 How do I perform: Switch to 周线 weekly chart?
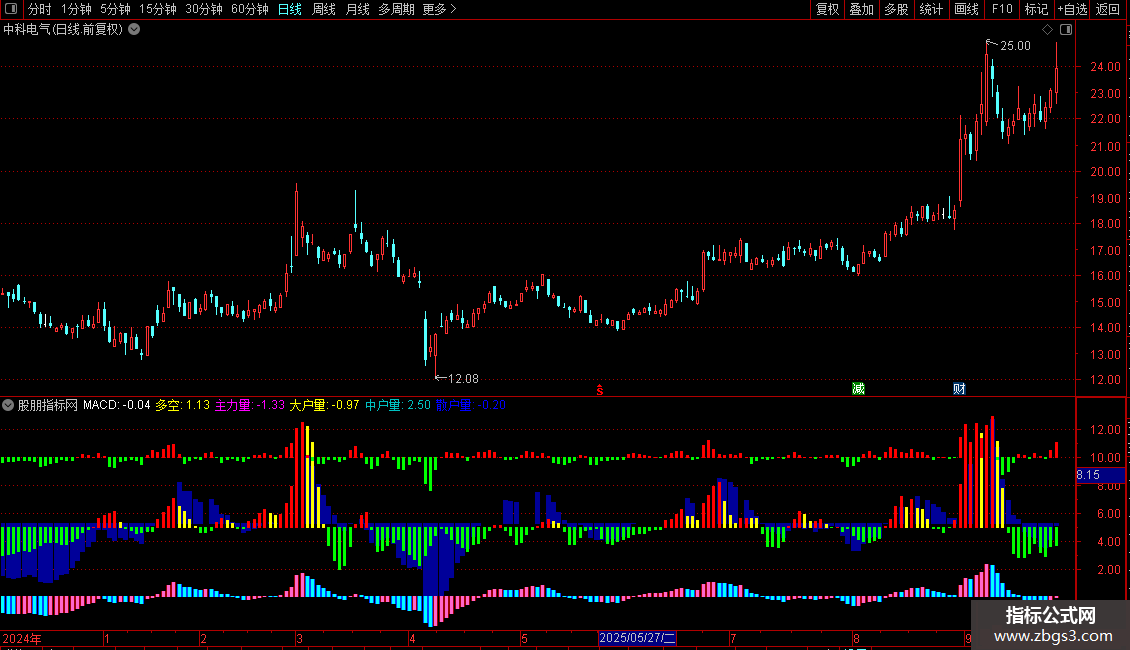pos(324,9)
